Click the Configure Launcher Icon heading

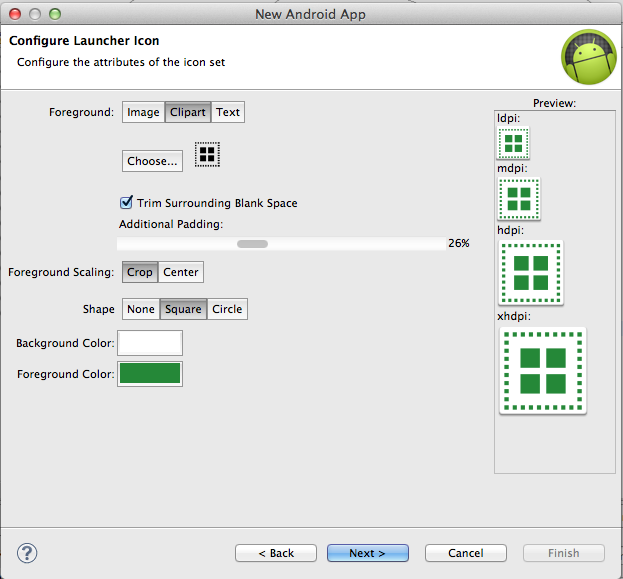(84, 41)
